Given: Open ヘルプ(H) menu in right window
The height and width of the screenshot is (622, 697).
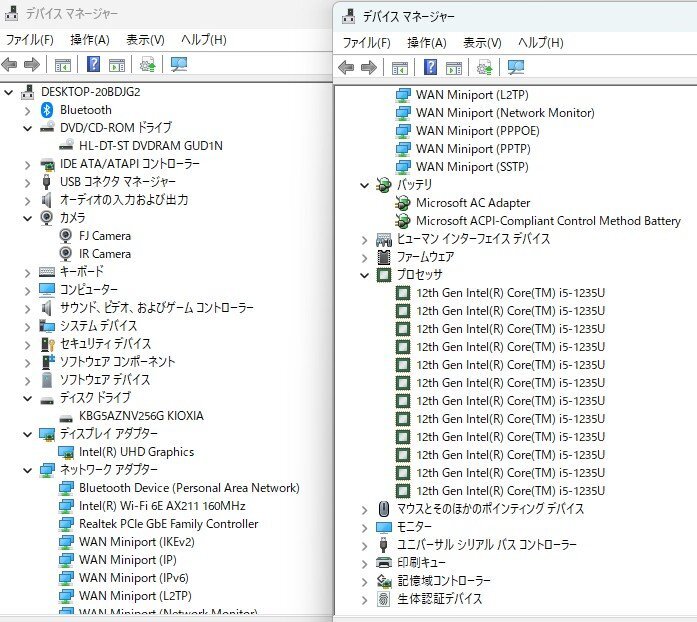Looking at the screenshot, I should (x=541, y=43).
